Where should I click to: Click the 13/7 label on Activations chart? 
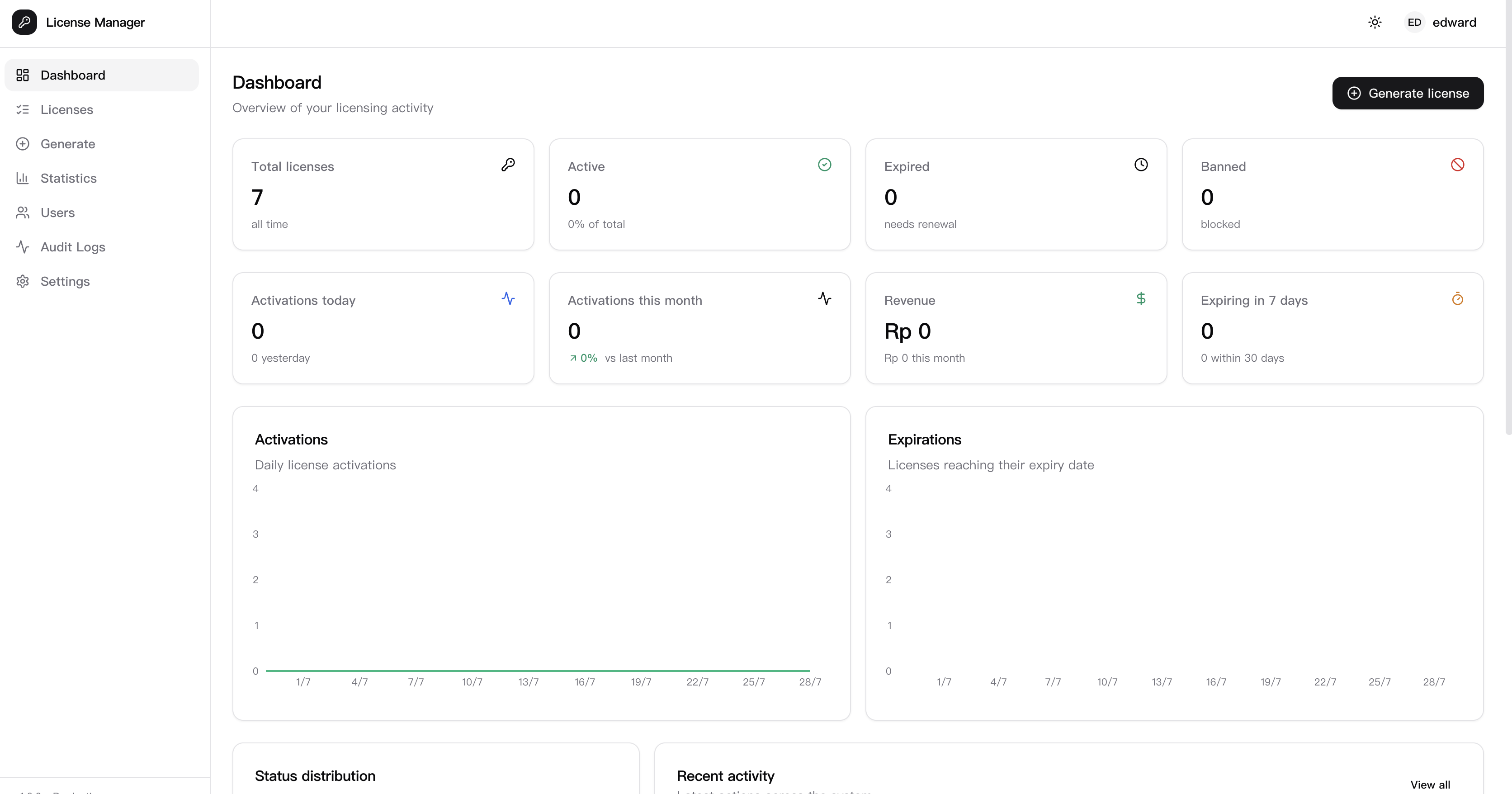pyautogui.click(x=528, y=682)
